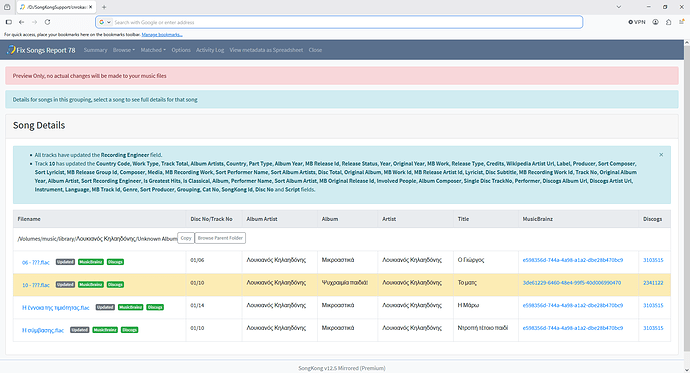Click Discogs badge on Η σύμβασης row
Viewport: 690px width, 373px height.
point(129,330)
